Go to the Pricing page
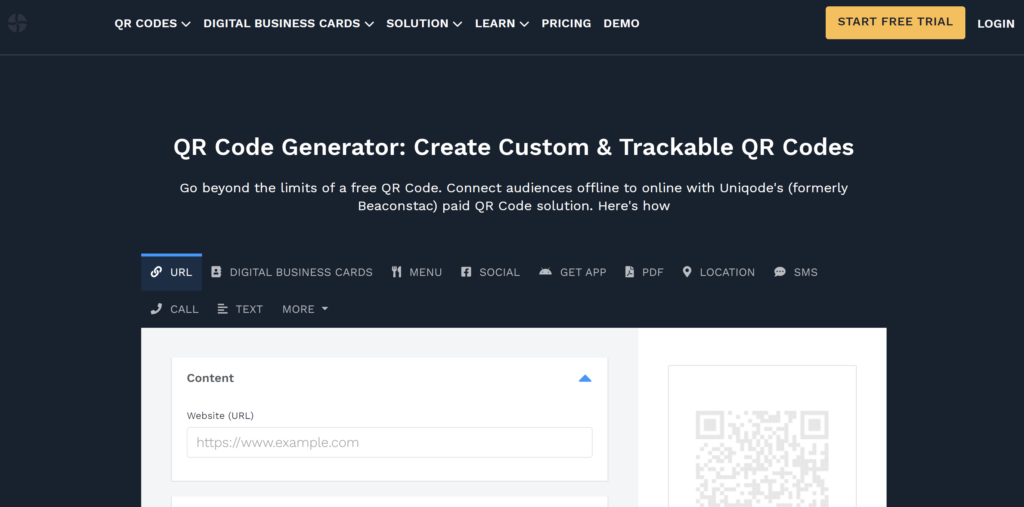Viewport: 1024px width, 507px height. (566, 24)
